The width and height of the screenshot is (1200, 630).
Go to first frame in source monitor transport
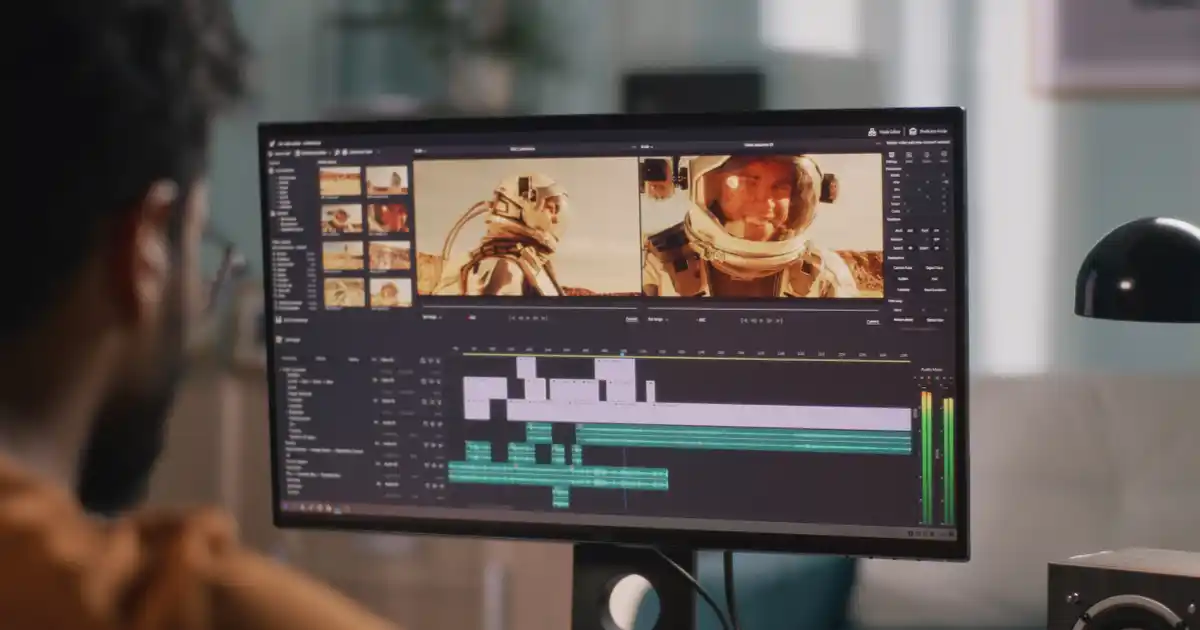click(512, 318)
